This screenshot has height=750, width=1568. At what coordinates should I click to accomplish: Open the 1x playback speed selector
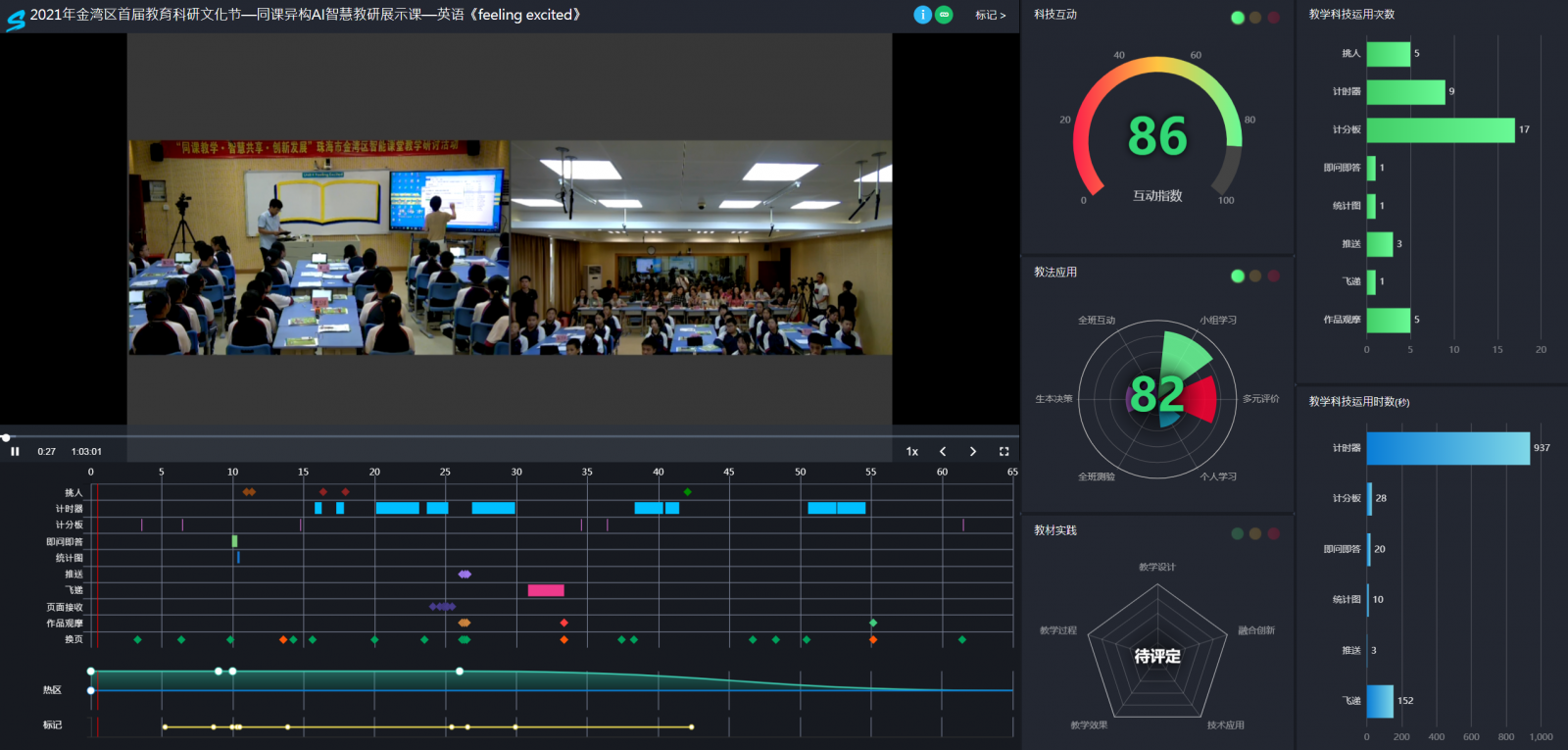tap(912, 452)
